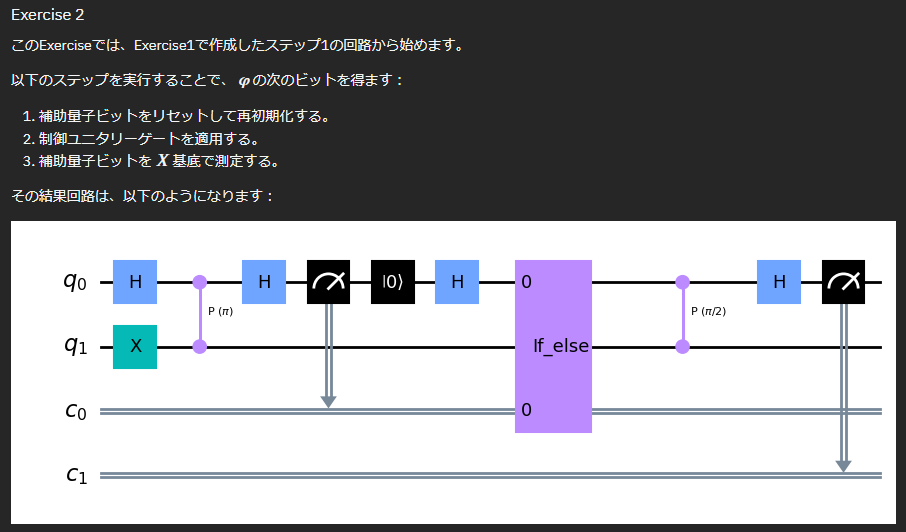Click the q1 control dot of P(π) gate
This screenshot has height=532, width=906.
199,347
